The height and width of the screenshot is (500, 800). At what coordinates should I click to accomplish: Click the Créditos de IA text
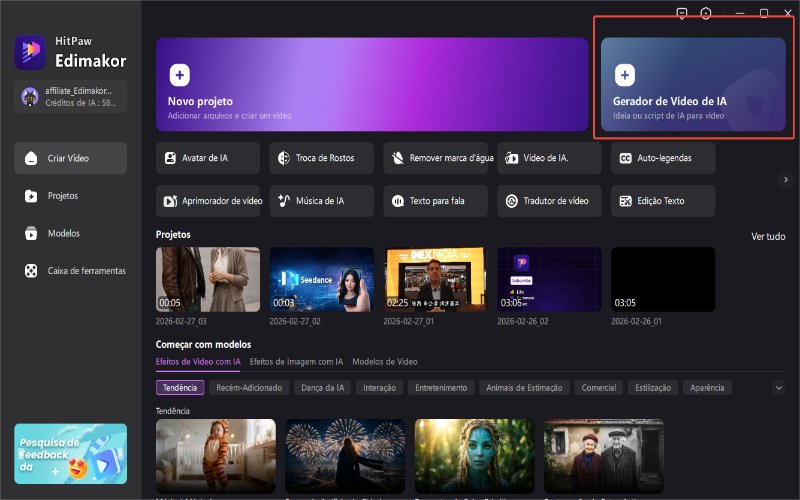[x=81, y=103]
